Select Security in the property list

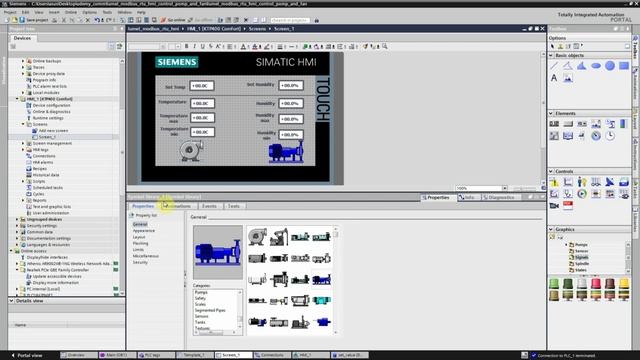(x=140, y=262)
